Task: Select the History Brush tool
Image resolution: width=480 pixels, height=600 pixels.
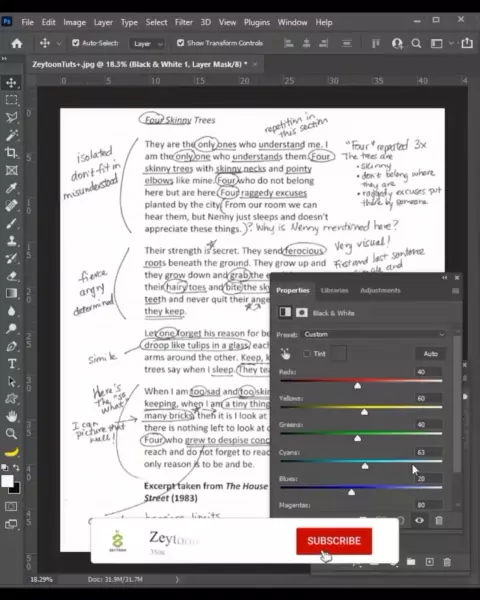Action: point(11,258)
